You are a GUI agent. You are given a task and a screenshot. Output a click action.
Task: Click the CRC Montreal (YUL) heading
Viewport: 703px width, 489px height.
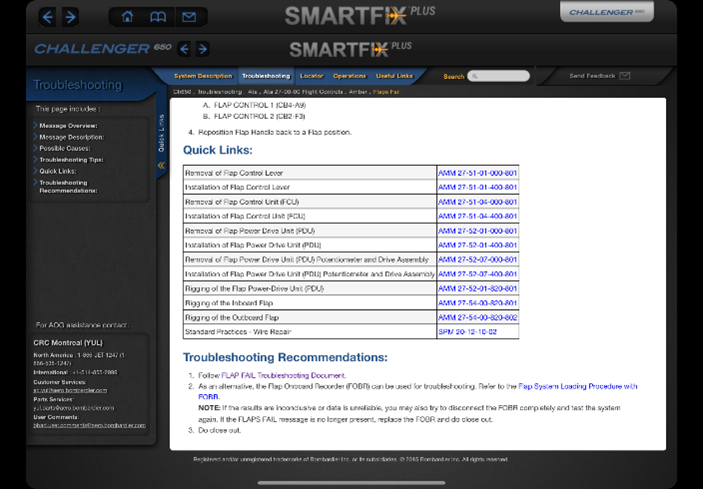point(68,342)
